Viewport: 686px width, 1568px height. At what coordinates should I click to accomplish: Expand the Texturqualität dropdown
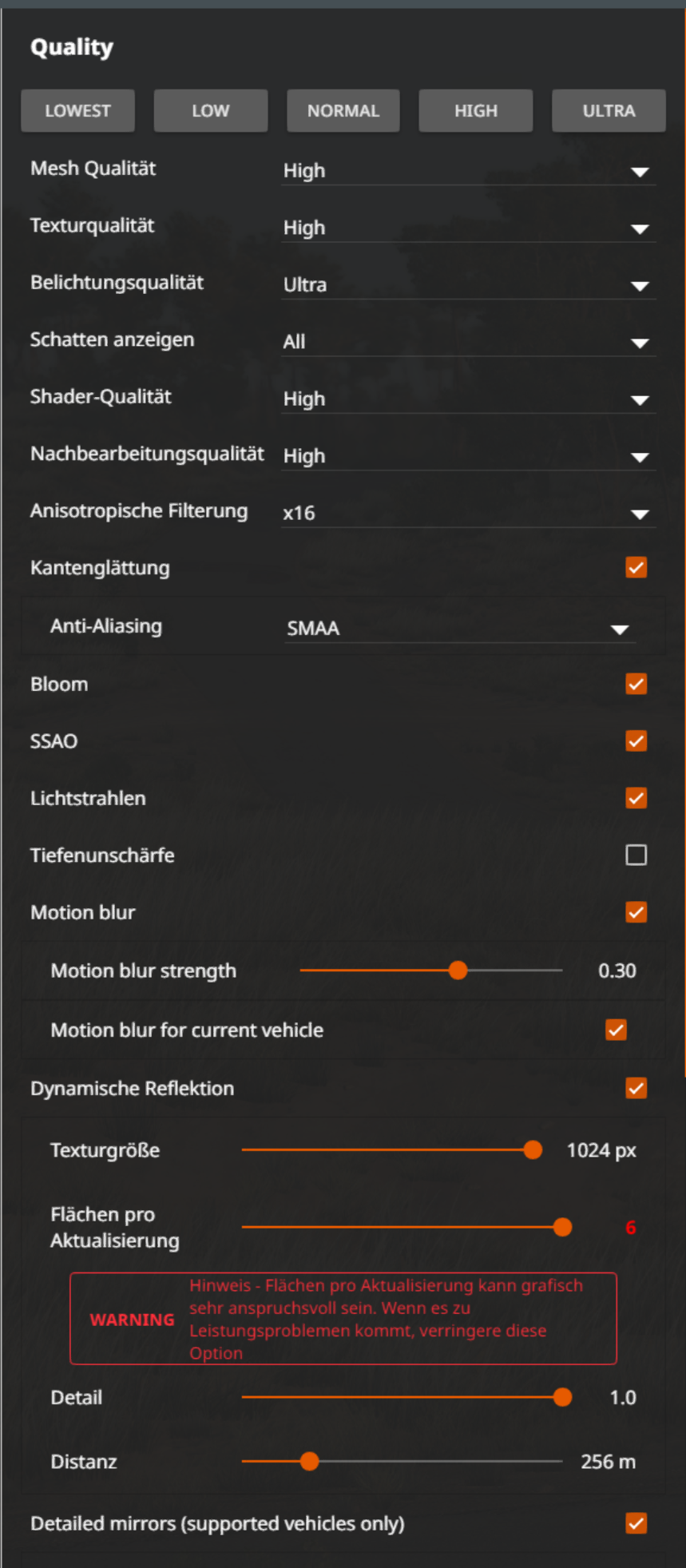[468, 228]
